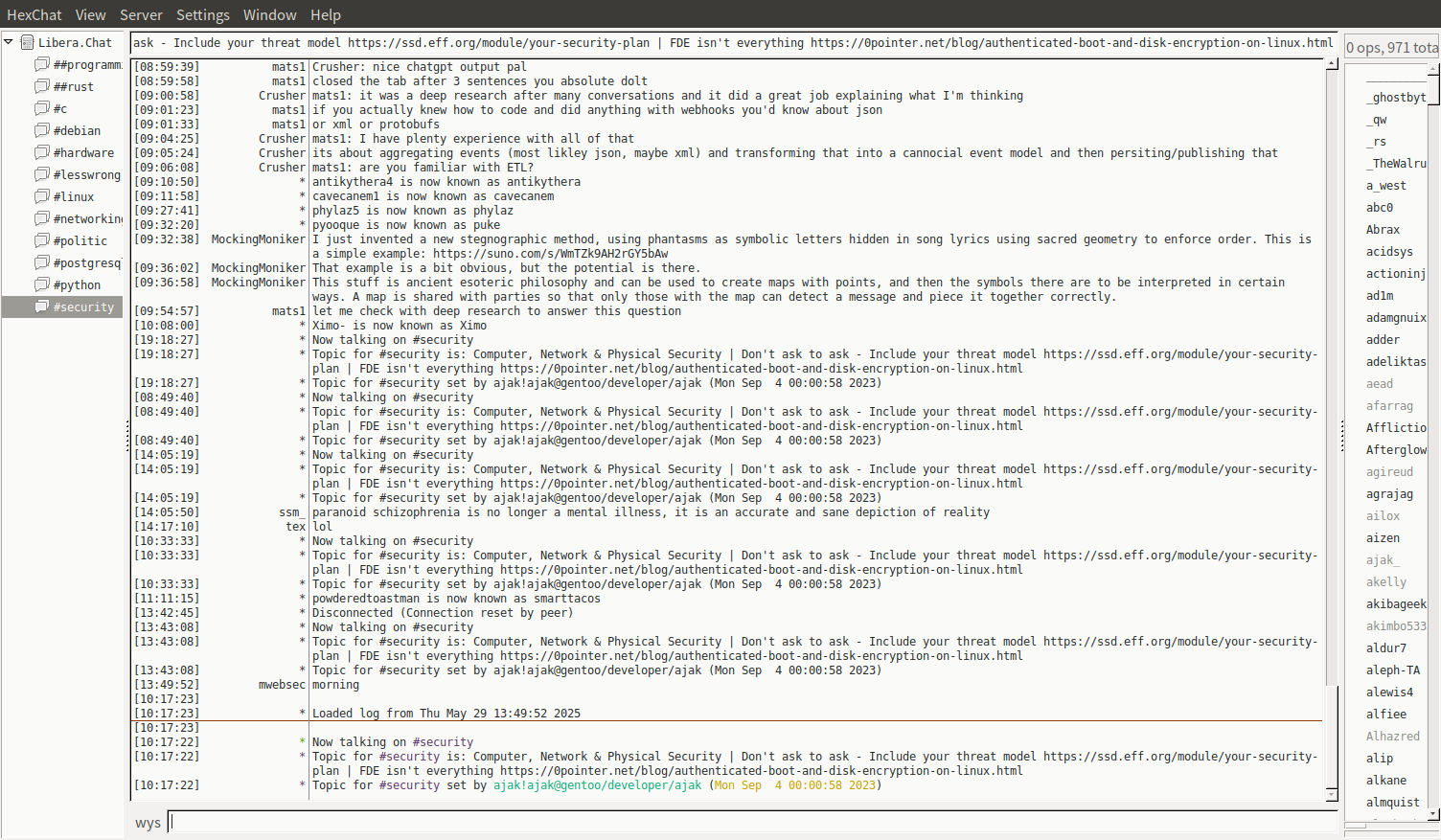Open the Window menu
Image resolution: width=1441 pixels, height=840 pixels.
[x=270, y=14]
